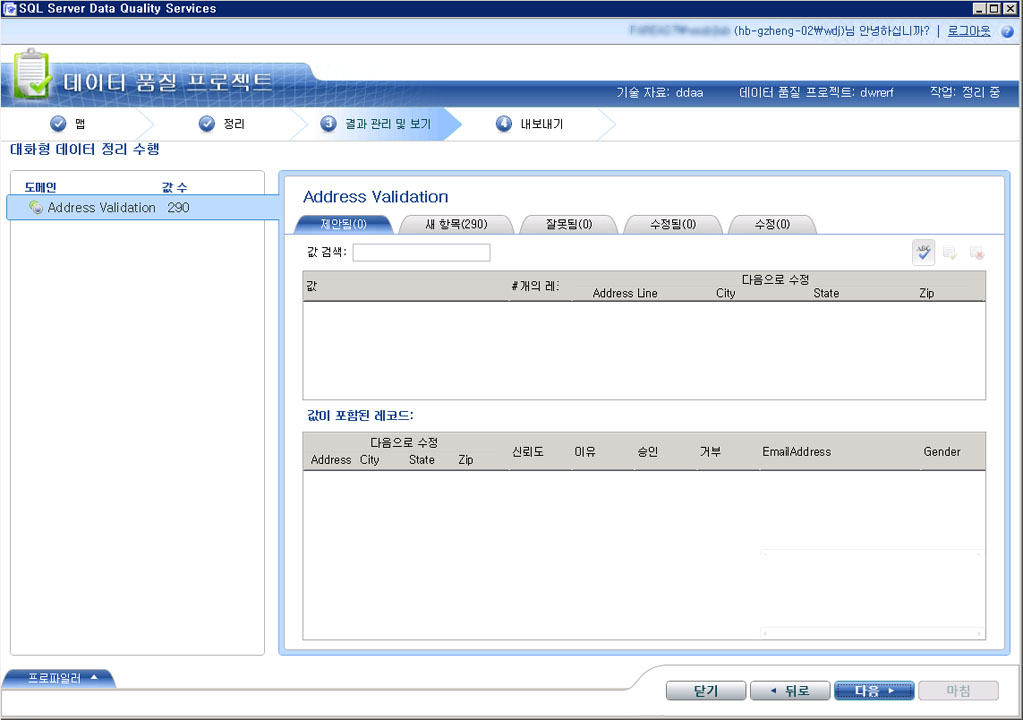
Task: Click the 닫기 button
Action: point(706,691)
